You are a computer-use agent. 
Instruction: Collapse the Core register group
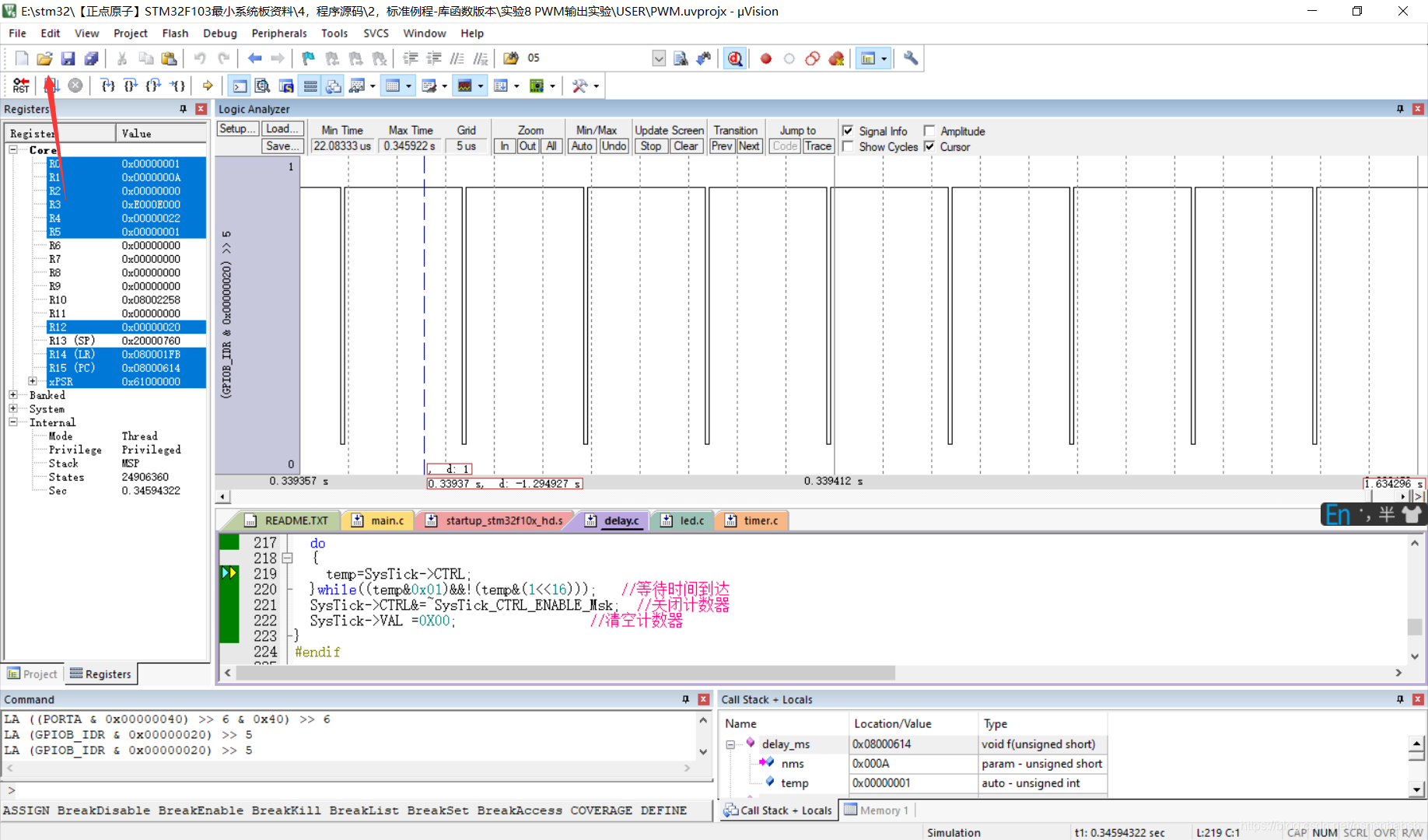[x=13, y=149]
